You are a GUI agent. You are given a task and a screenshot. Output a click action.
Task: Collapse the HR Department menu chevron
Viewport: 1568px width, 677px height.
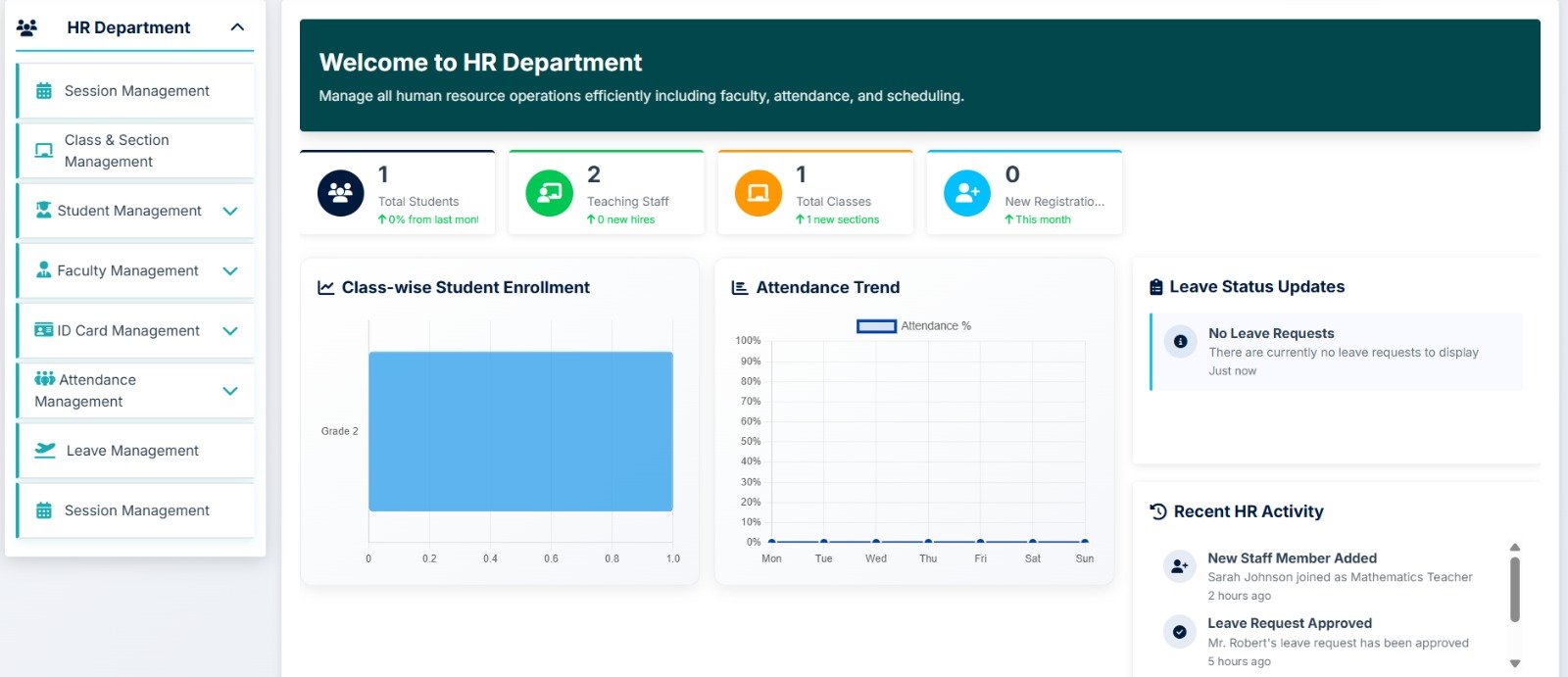coord(237,27)
